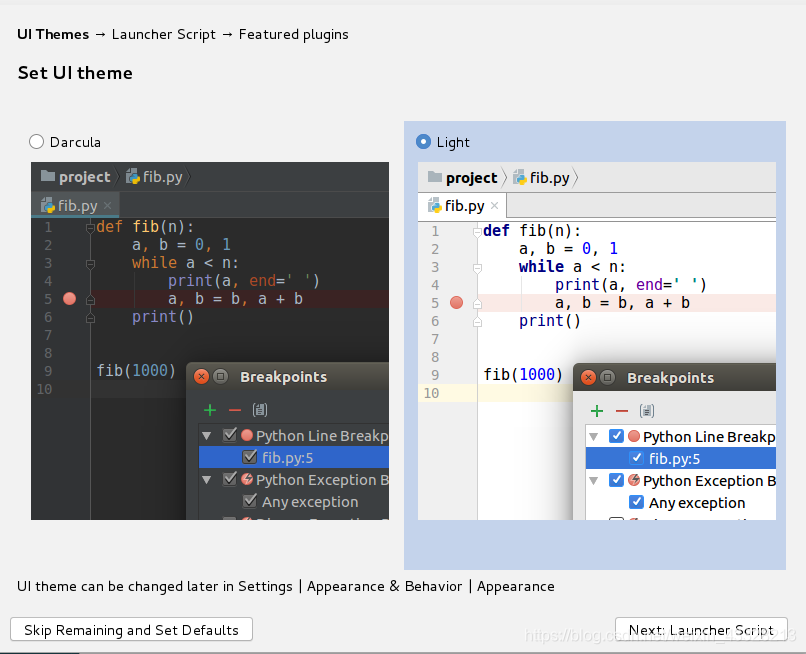Click Featured plugins breadcrumb step

[x=294, y=34]
